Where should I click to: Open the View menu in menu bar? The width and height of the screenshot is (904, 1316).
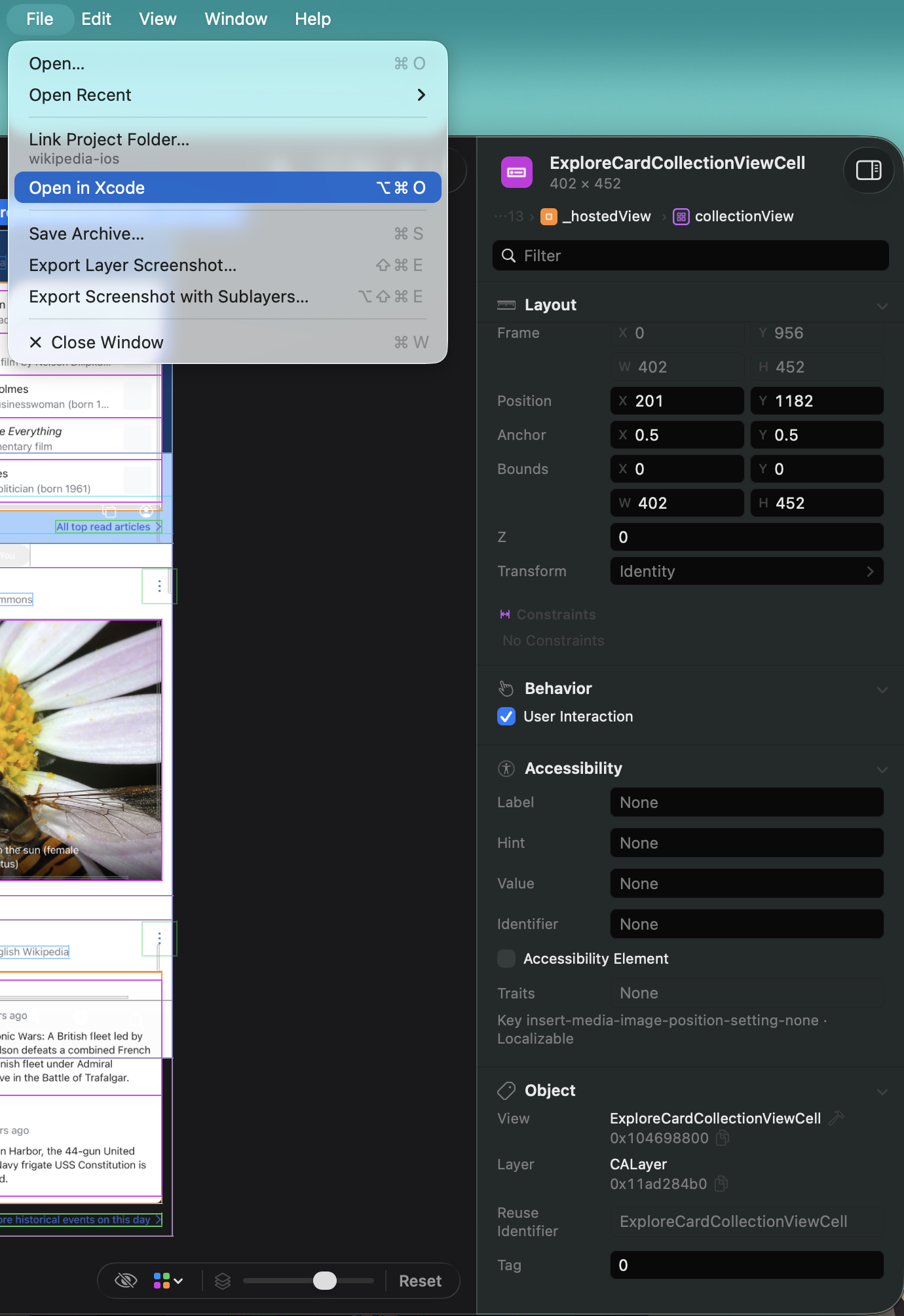pyautogui.click(x=158, y=19)
